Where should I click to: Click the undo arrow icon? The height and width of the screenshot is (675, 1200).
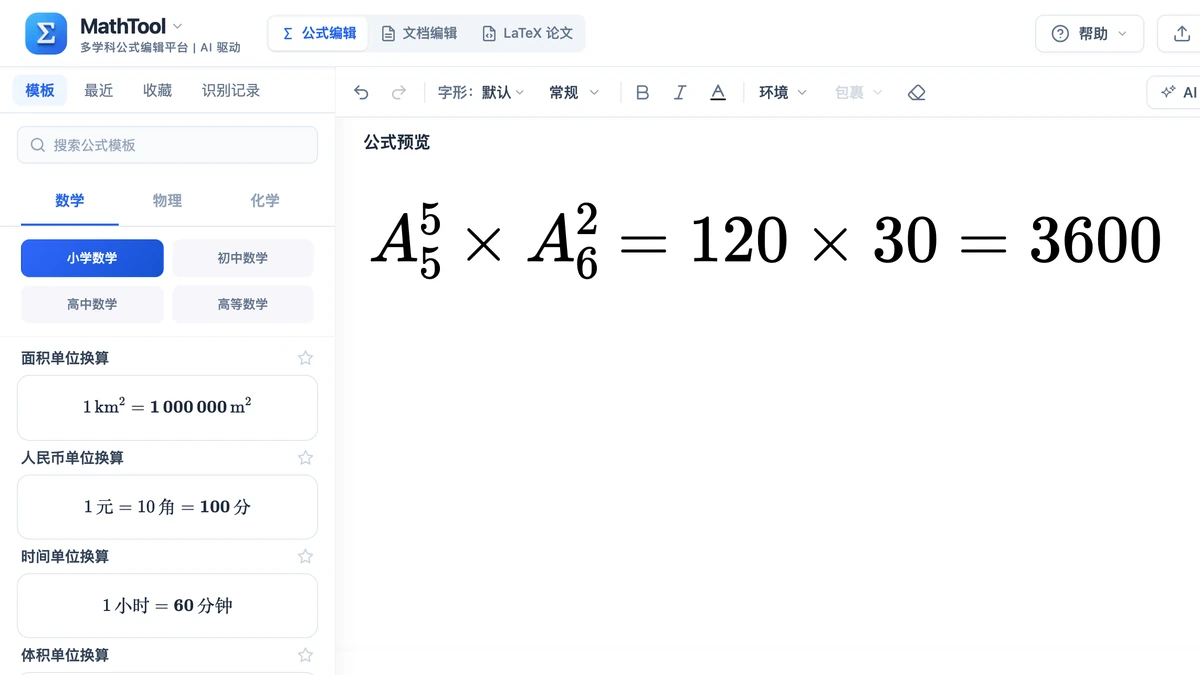click(361, 93)
